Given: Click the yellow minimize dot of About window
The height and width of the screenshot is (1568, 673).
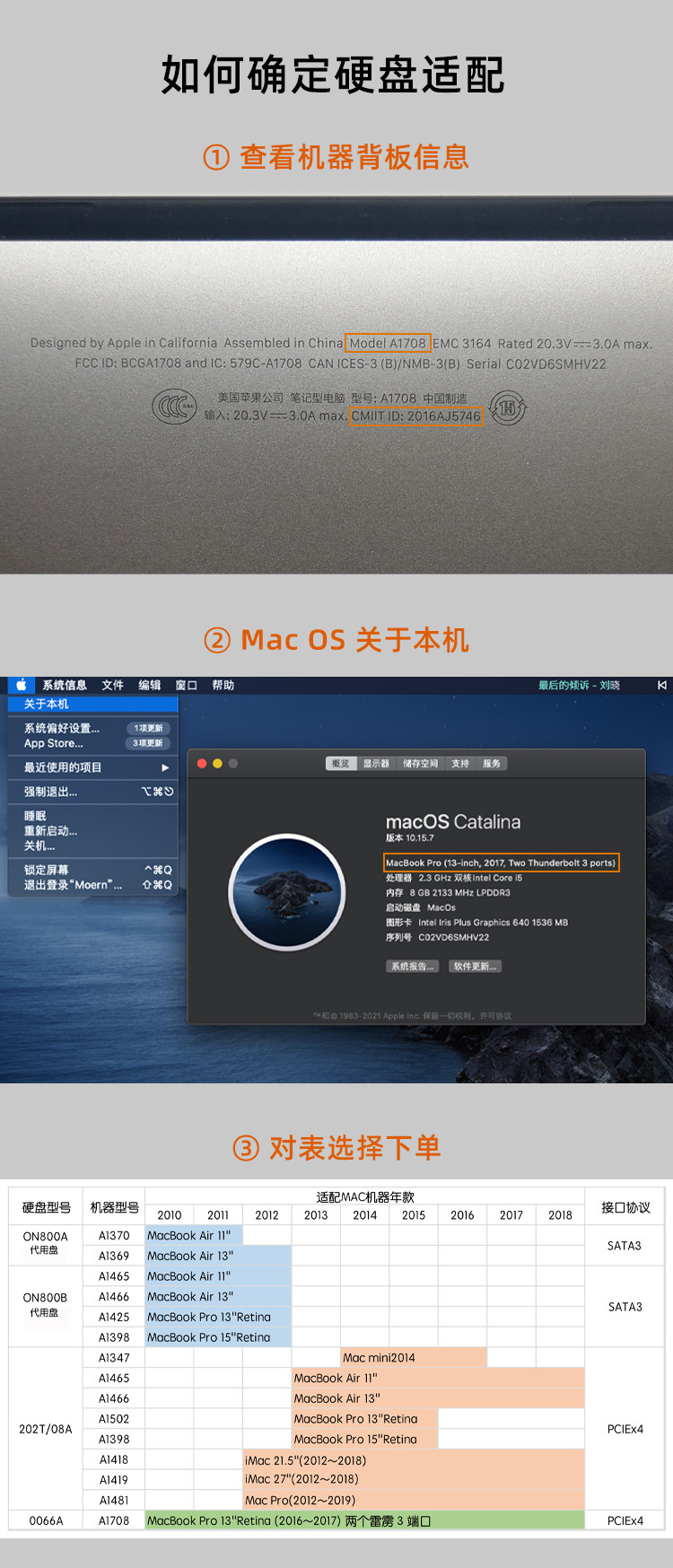Looking at the screenshot, I should click(217, 764).
